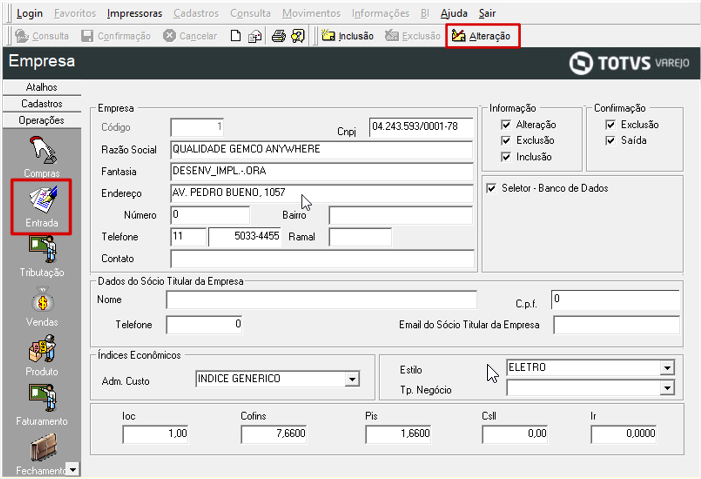Toggle Exclusão checkbox under Confirmação
This screenshot has width=701, height=479.
[x=610, y=125]
